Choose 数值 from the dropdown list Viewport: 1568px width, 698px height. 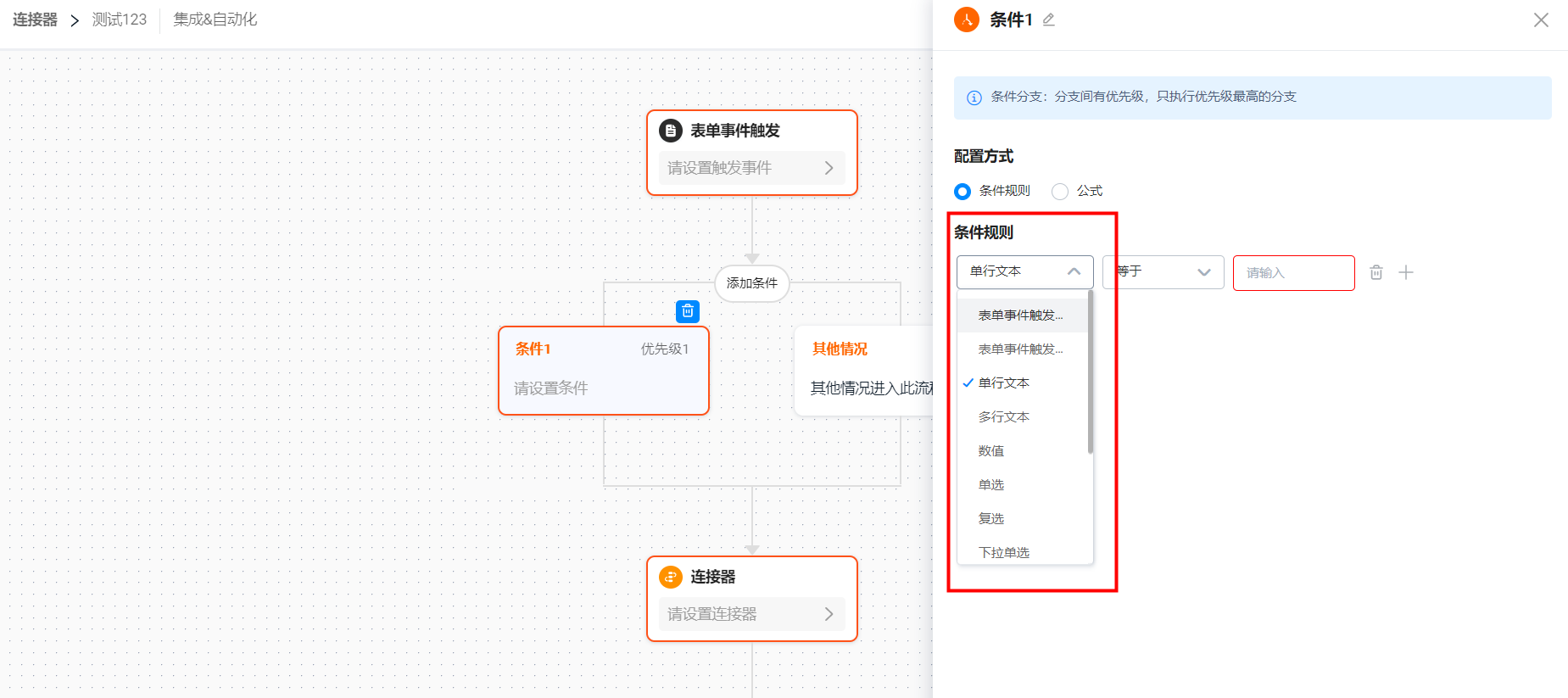(1023, 451)
